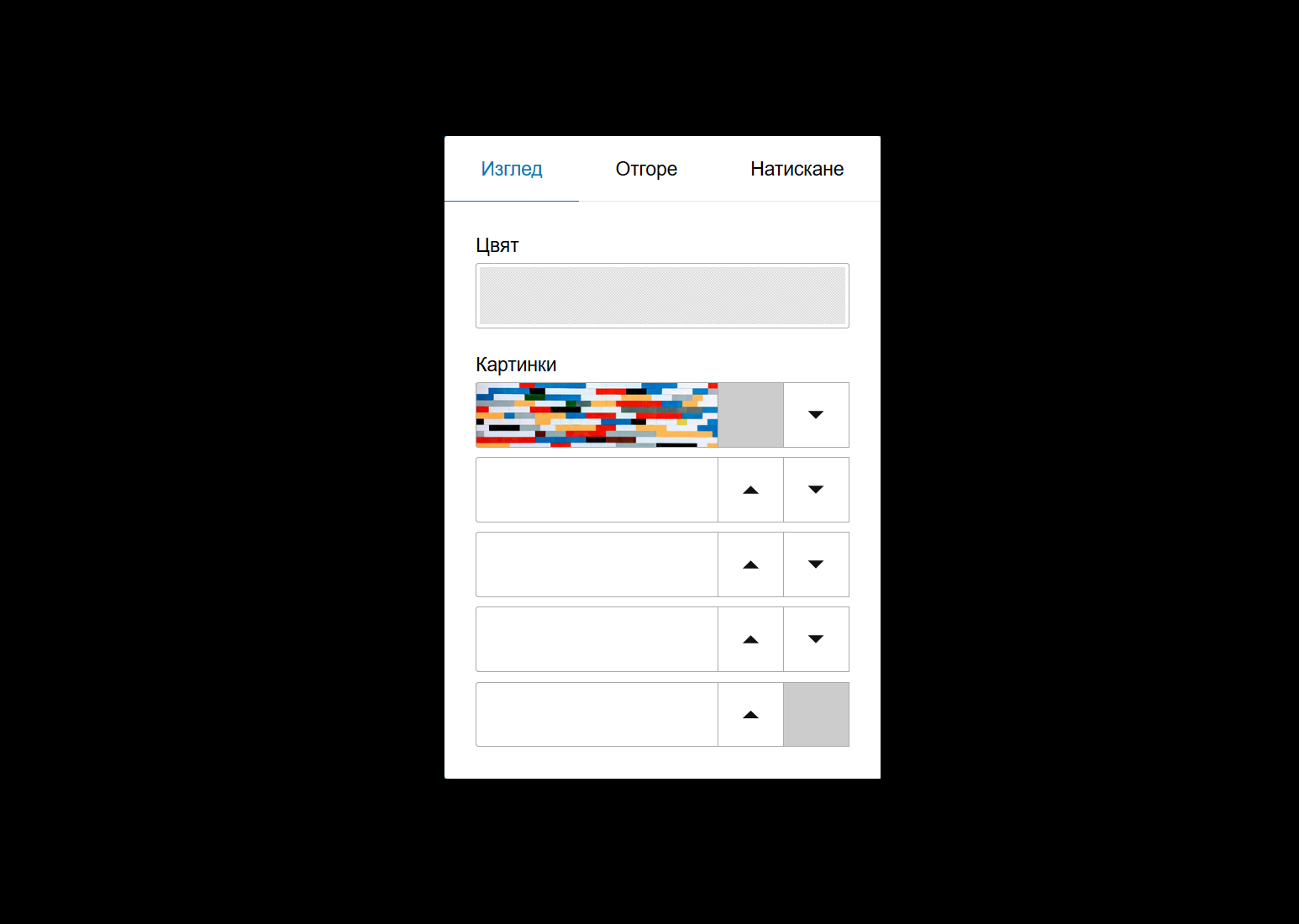Move the fourth image slot up
The height and width of the screenshot is (924, 1299).
pos(751,639)
